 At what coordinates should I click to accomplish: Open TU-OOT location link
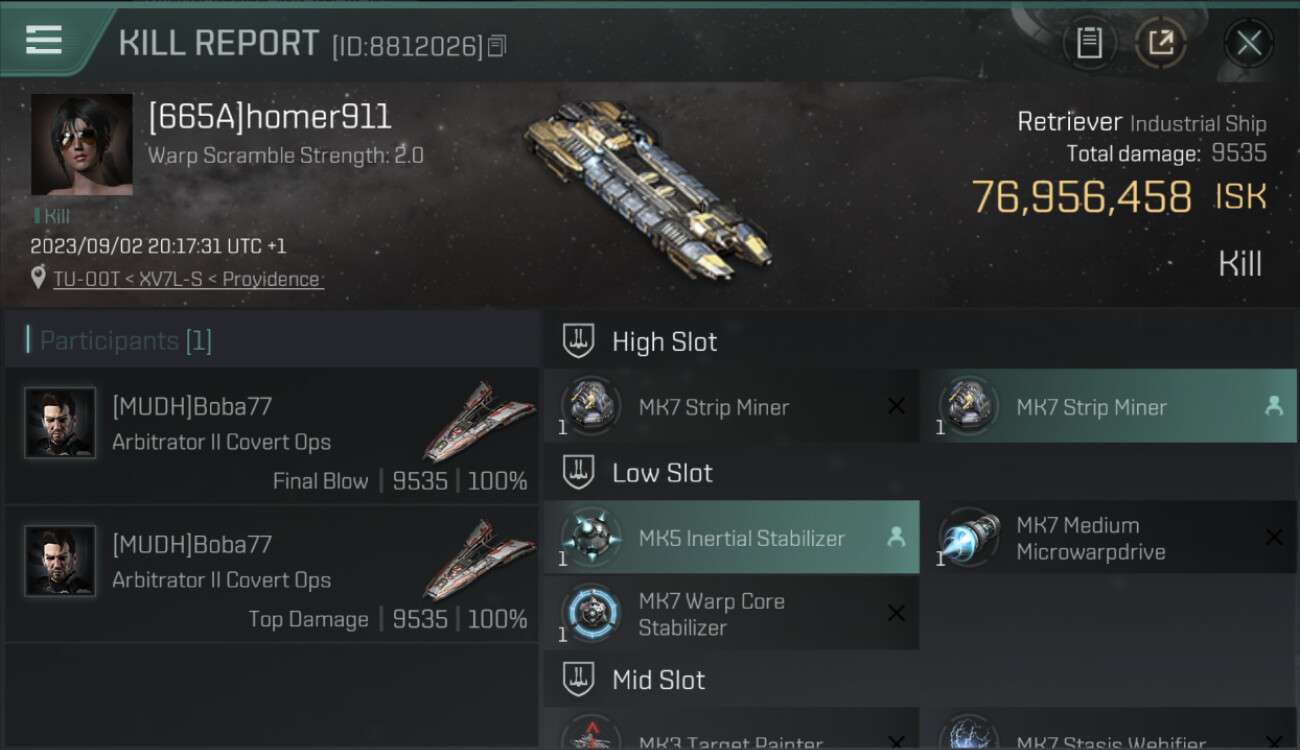coord(188,279)
